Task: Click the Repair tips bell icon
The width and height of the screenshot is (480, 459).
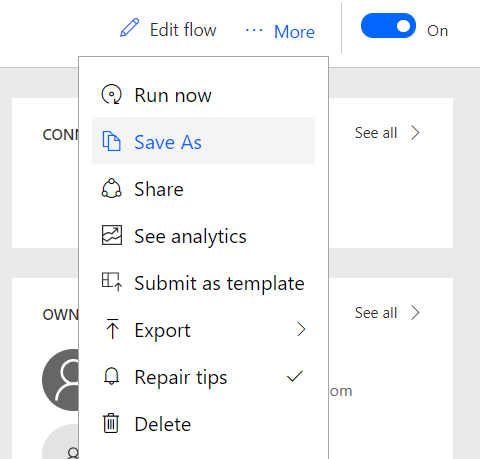Action: tap(112, 376)
